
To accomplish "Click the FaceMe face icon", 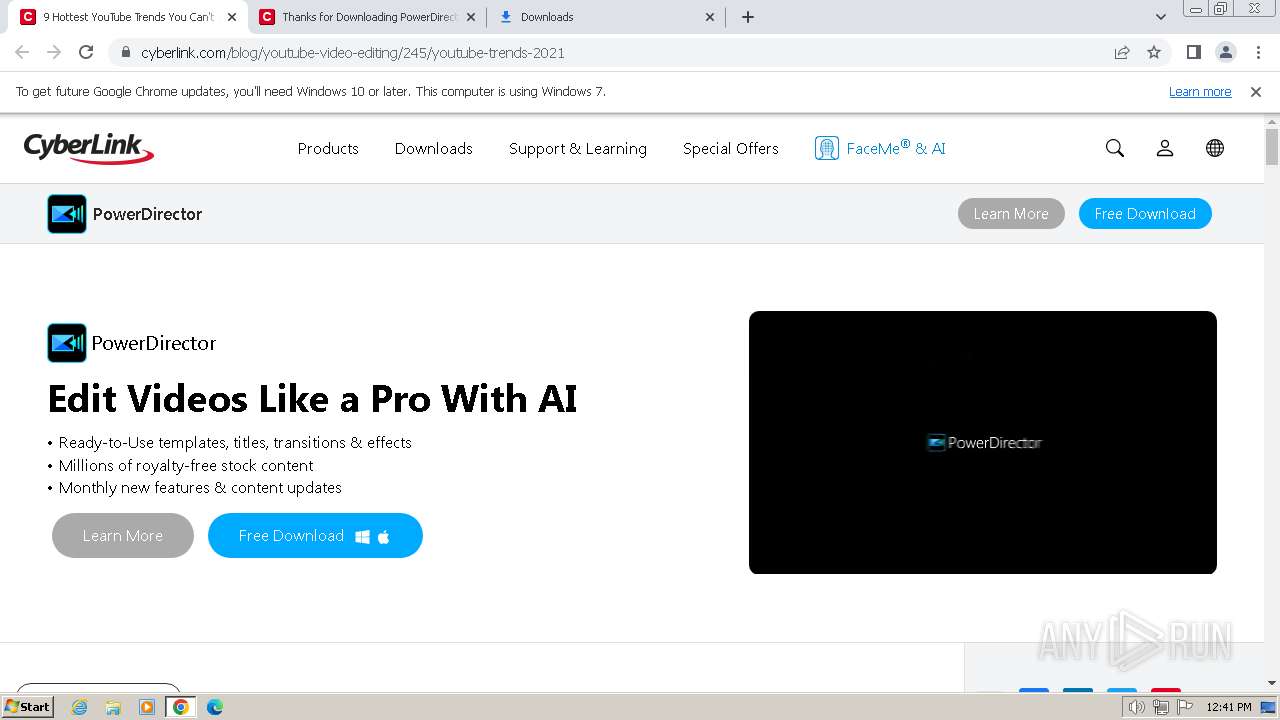I will click(826, 148).
